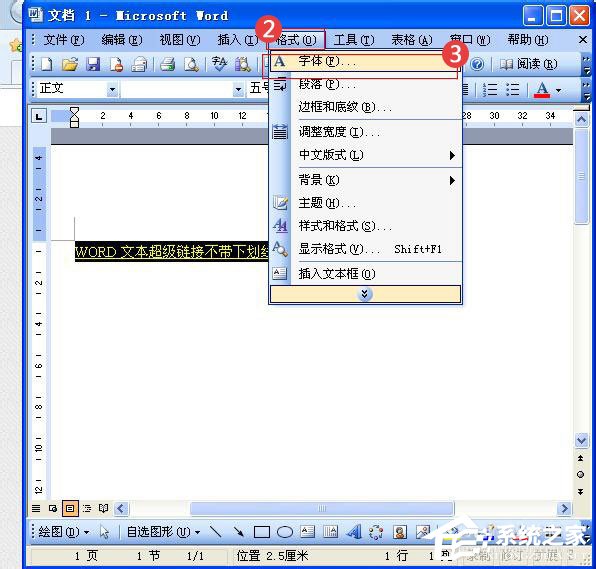This screenshot has width=596, height=569.
Task: Save the document with the floppy disk icon
Action: [93, 64]
